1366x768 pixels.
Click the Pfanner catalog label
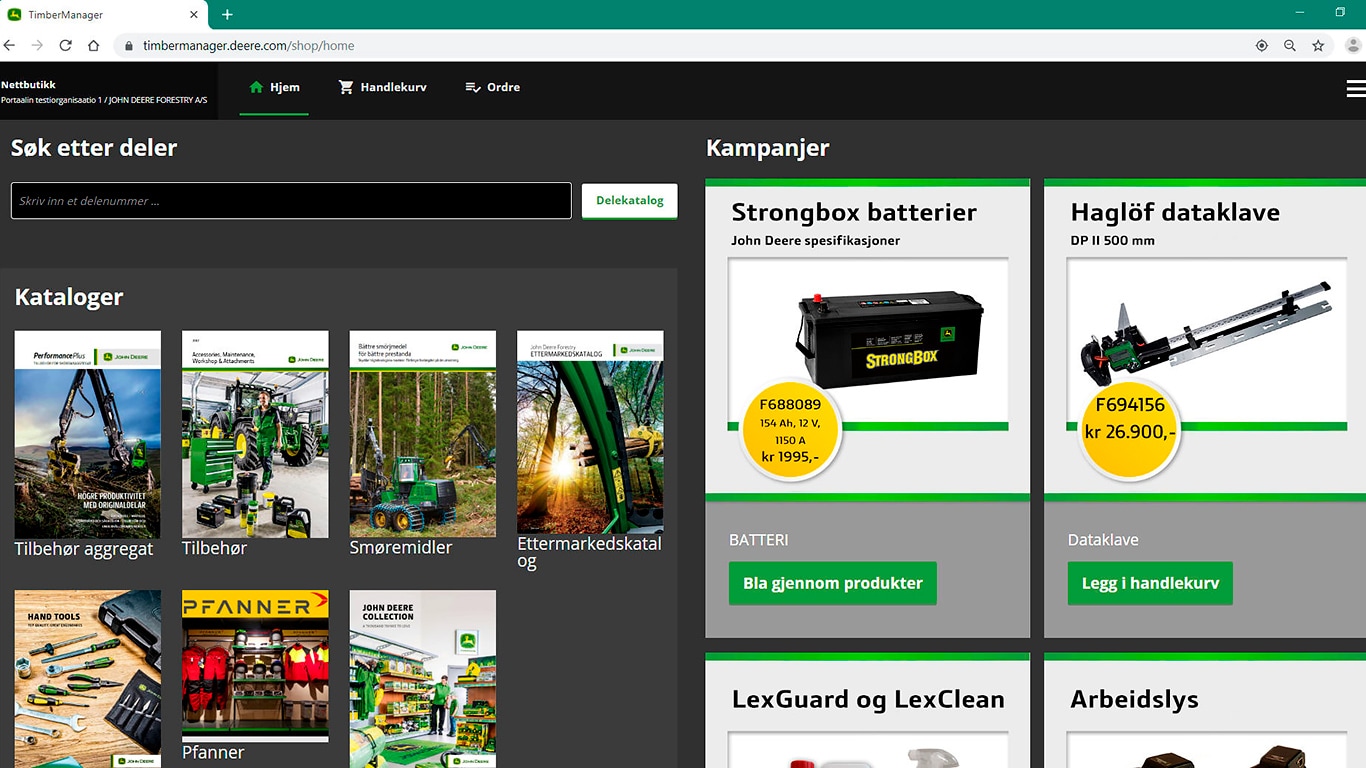point(213,753)
